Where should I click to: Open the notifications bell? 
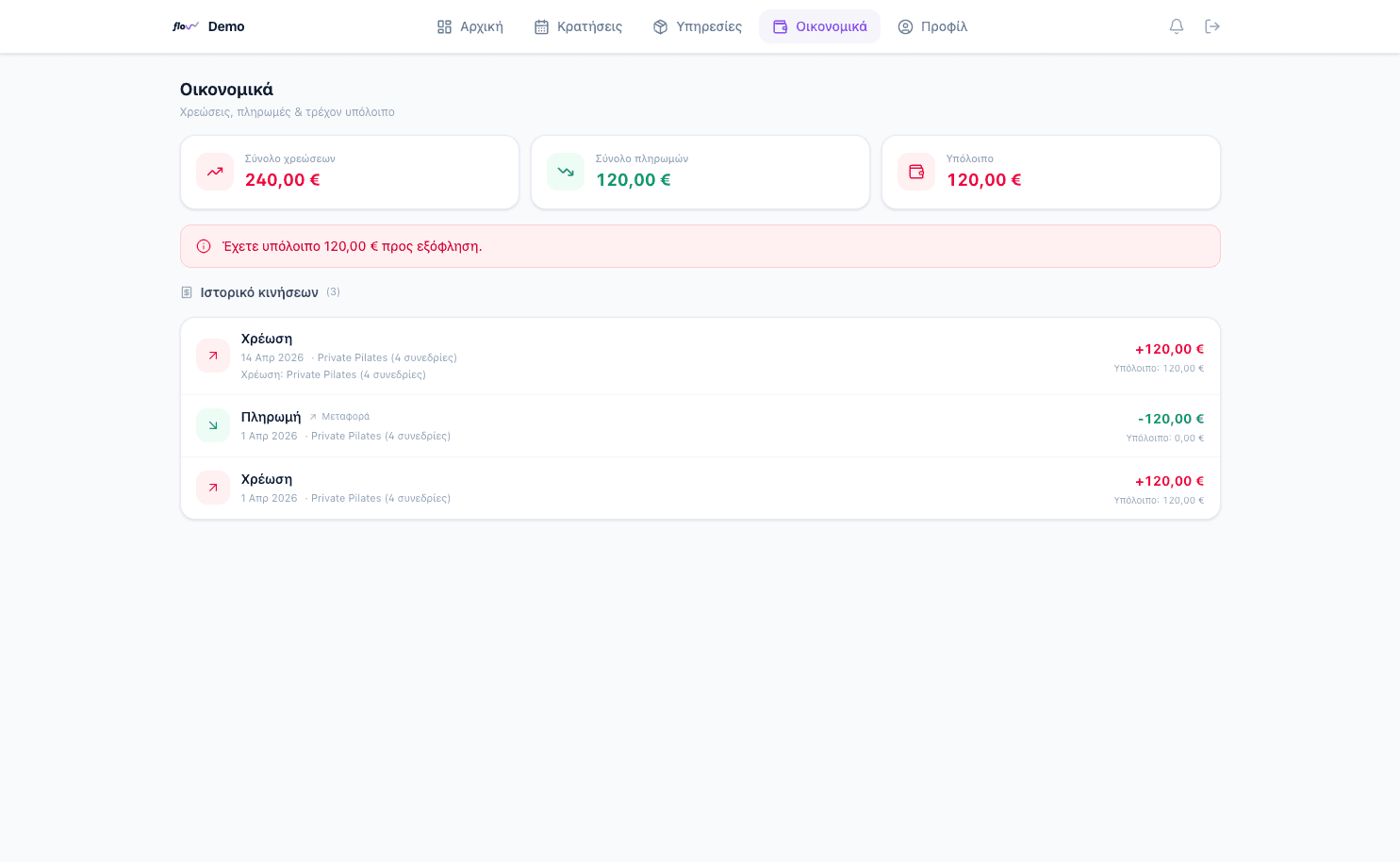(x=1177, y=26)
